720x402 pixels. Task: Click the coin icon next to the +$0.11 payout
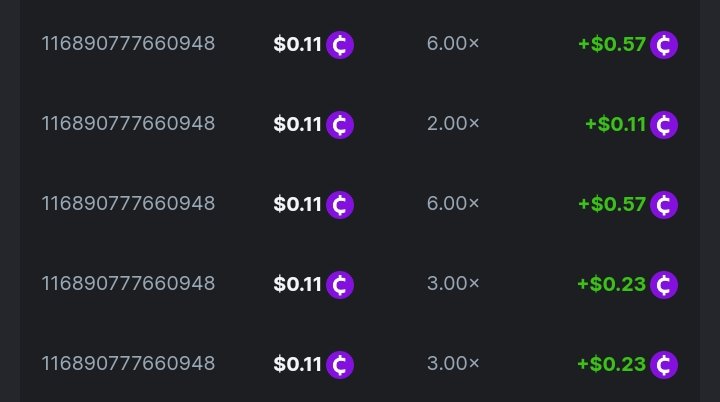pyautogui.click(x=664, y=125)
